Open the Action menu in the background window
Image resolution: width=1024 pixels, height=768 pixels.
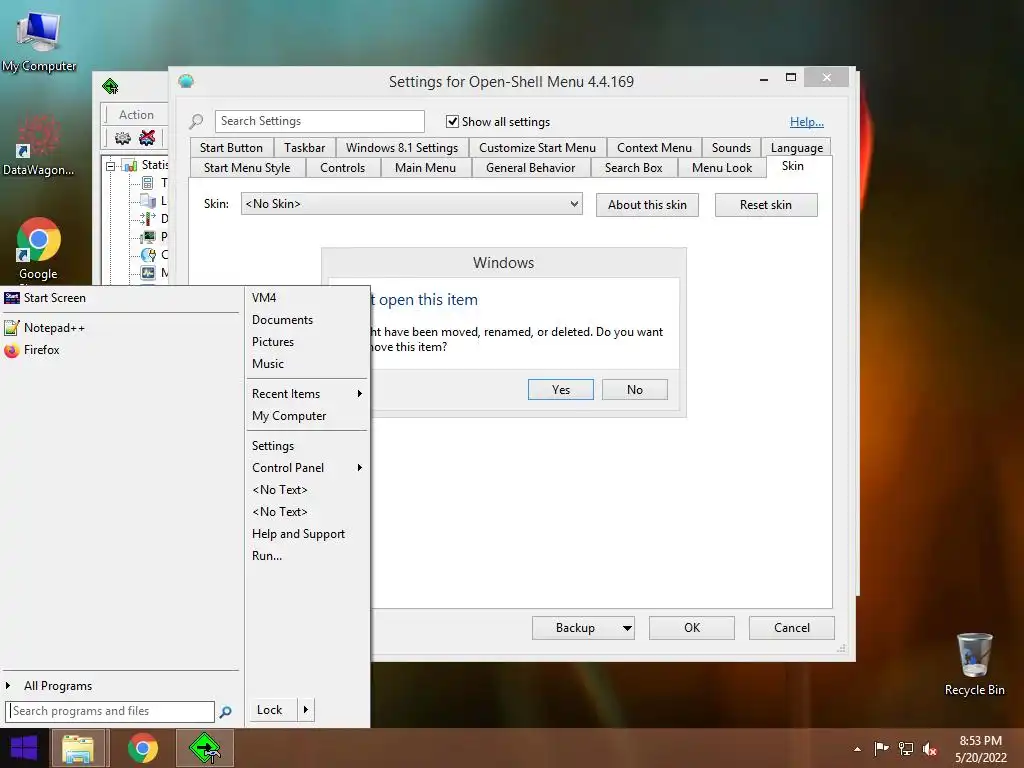point(136,114)
